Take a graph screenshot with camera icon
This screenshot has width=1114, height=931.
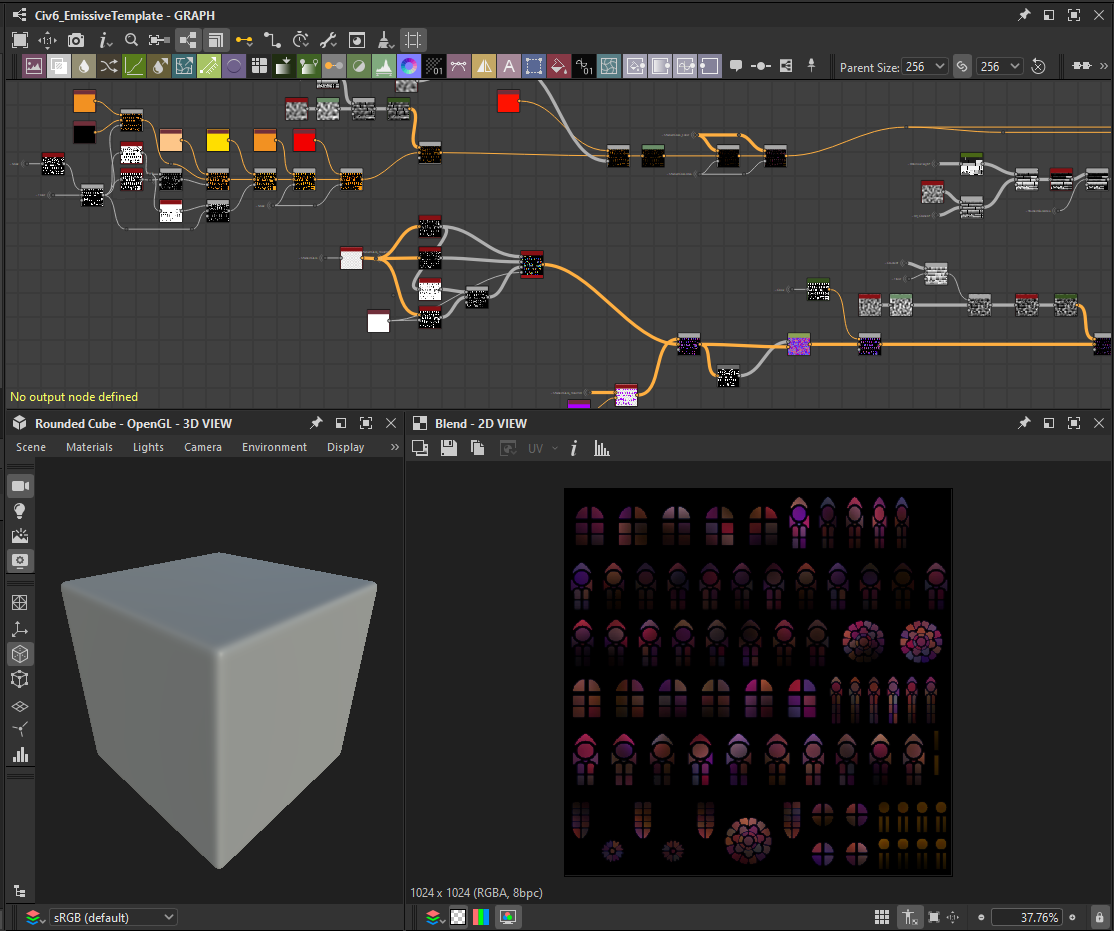[x=75, y=40]
